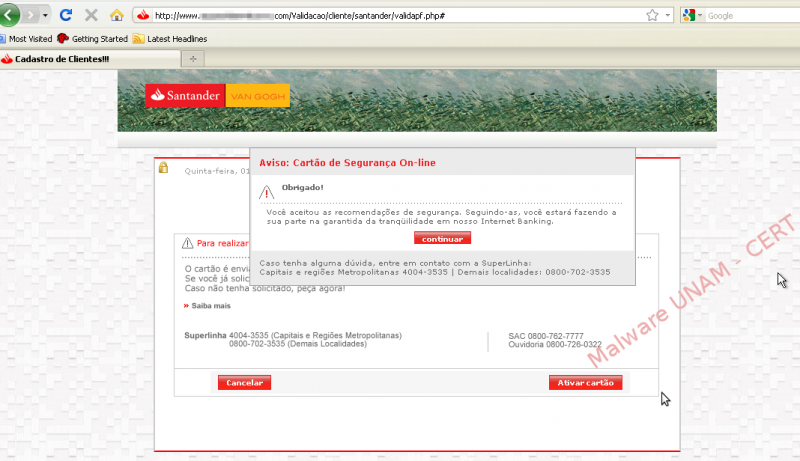Open the back/forward history dropdown arrow
800x461 pixels.
[x=45, y=15]
